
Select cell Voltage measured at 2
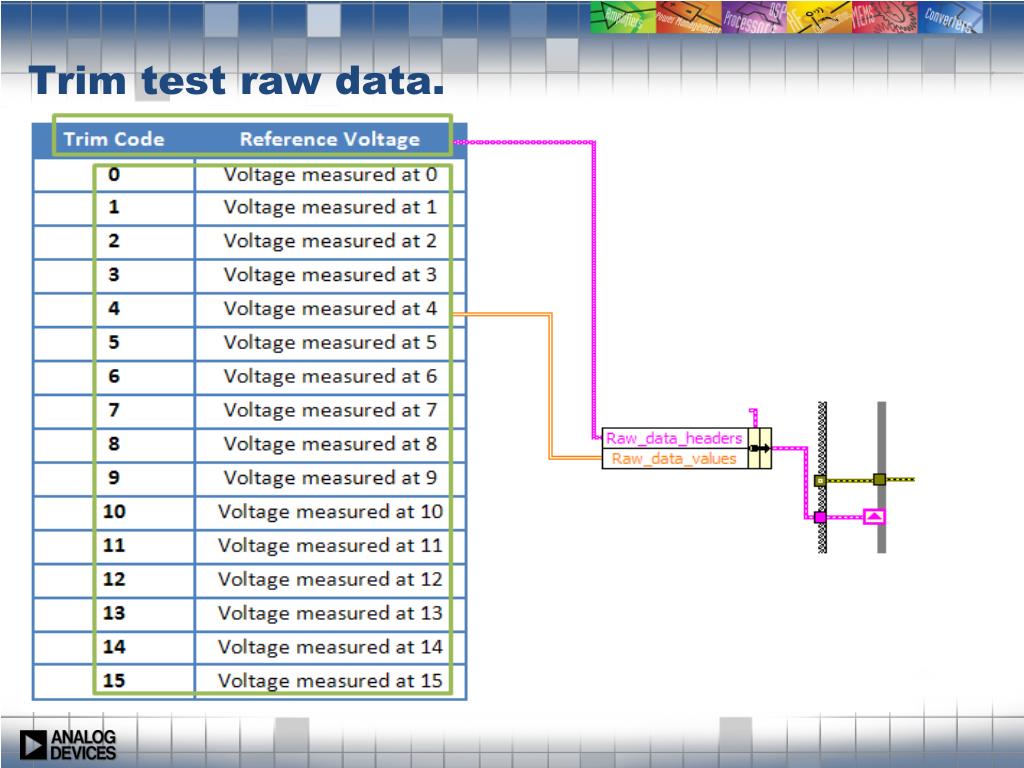pos(330,242)
